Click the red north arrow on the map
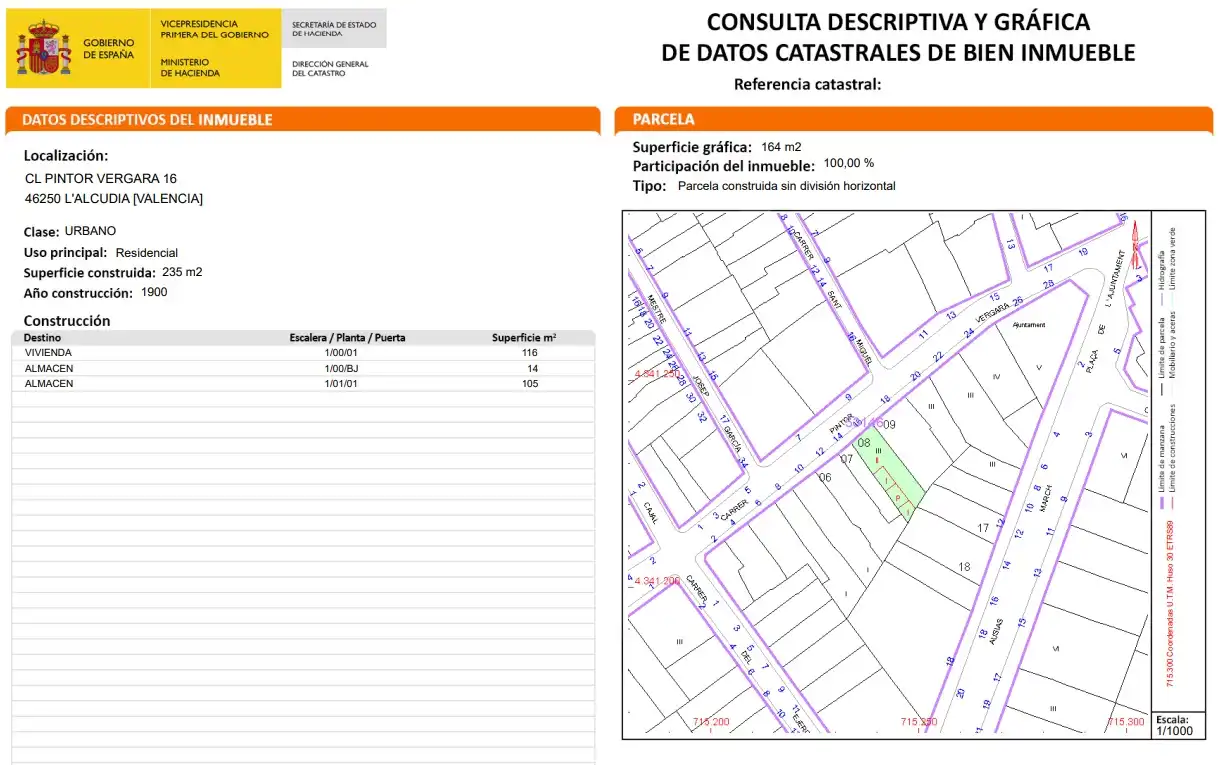Screen dimensions: 1221x765 click(x=1135, y=243)
